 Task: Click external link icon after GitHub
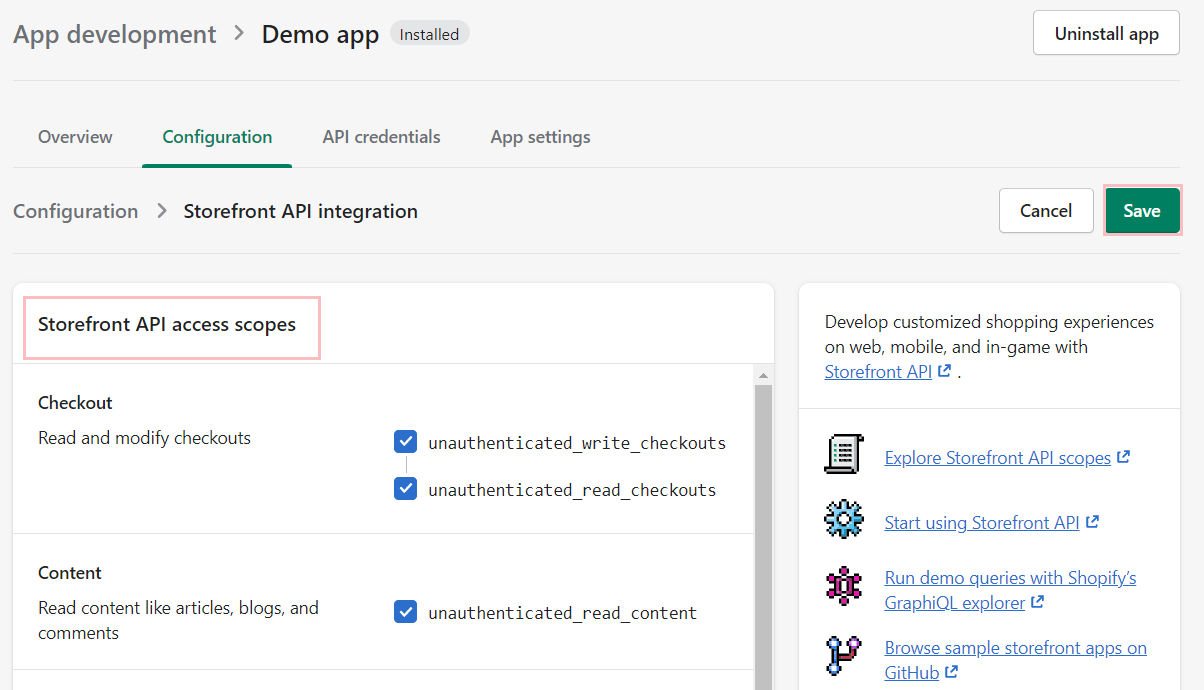click(951, 672)
